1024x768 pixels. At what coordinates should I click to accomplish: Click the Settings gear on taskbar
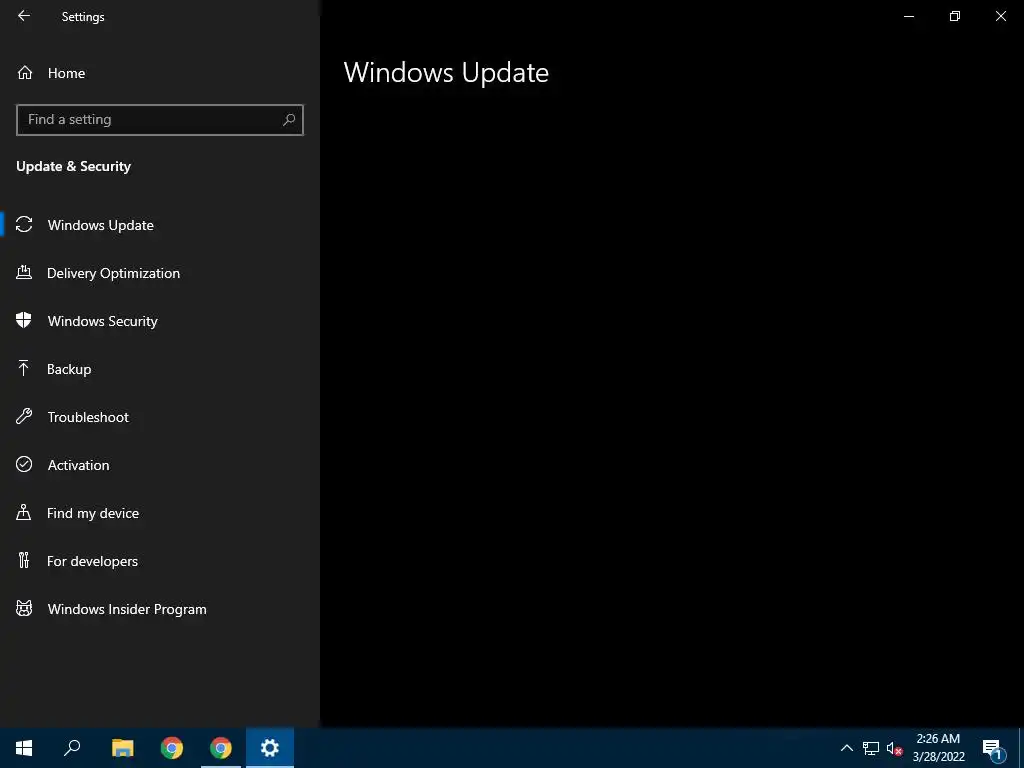point(270,748)
